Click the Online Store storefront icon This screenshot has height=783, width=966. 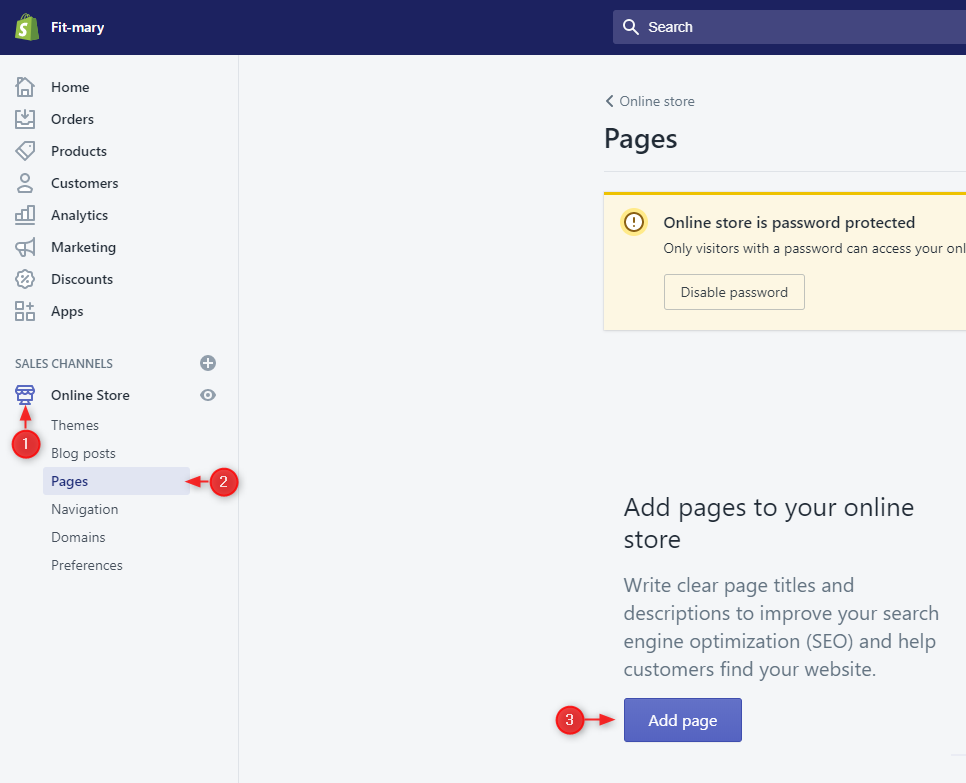25,395
